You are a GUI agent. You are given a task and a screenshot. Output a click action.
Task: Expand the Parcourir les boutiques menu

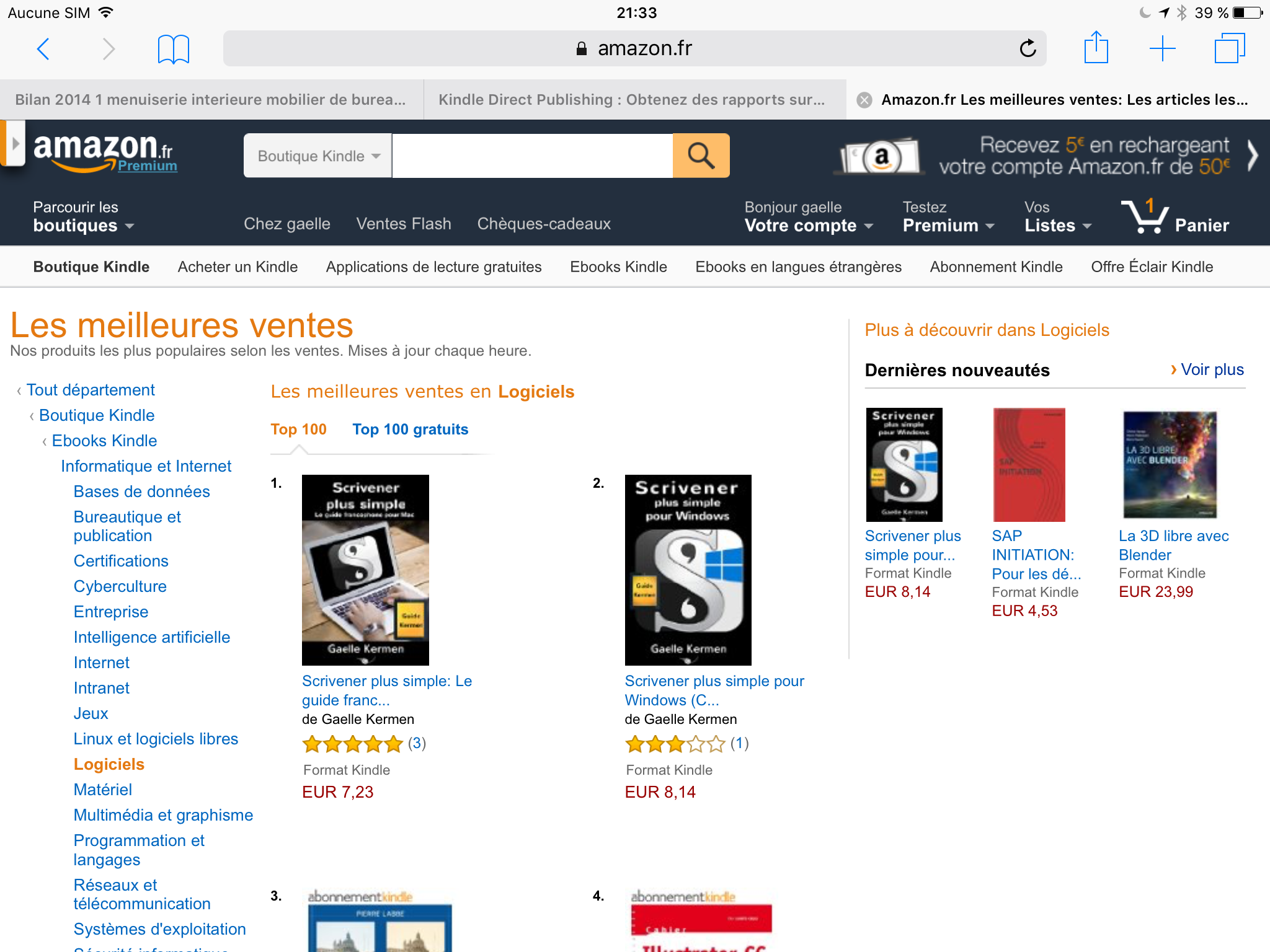pyautogui.click(x=83, y=216)
